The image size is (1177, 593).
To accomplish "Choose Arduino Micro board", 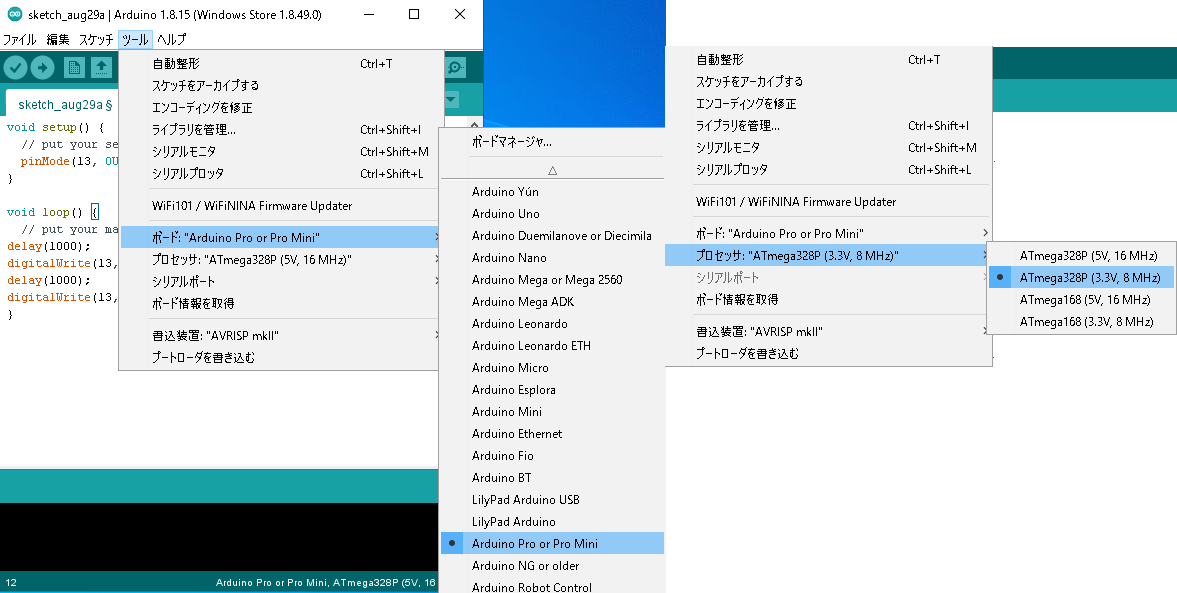I will [552, 368].
